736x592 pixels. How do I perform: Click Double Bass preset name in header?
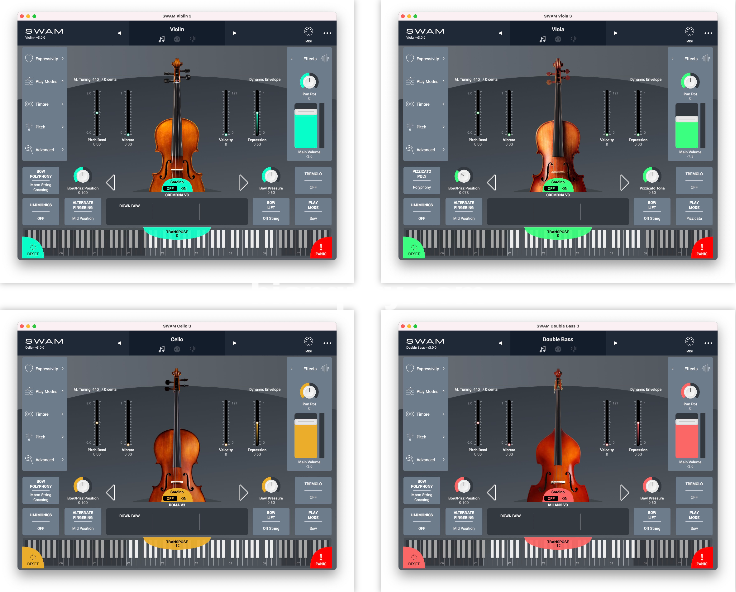[558, 339]
